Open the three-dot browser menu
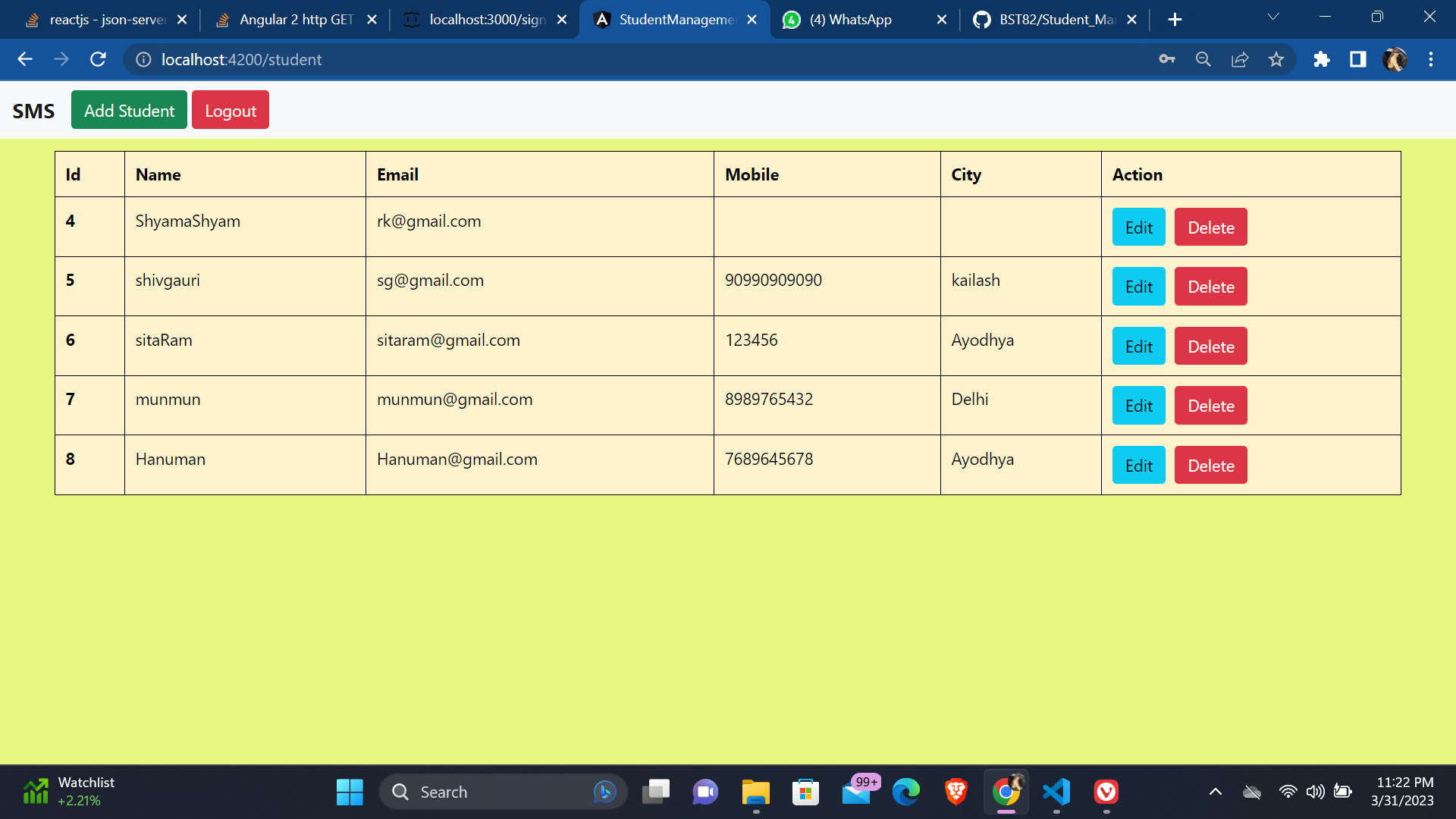The image size is (1456, 819). pyautogui.click(x=1432, y=59)
